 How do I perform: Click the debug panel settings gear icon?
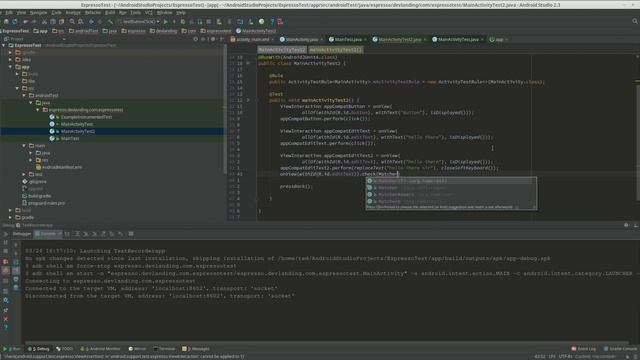coord(627,225)
